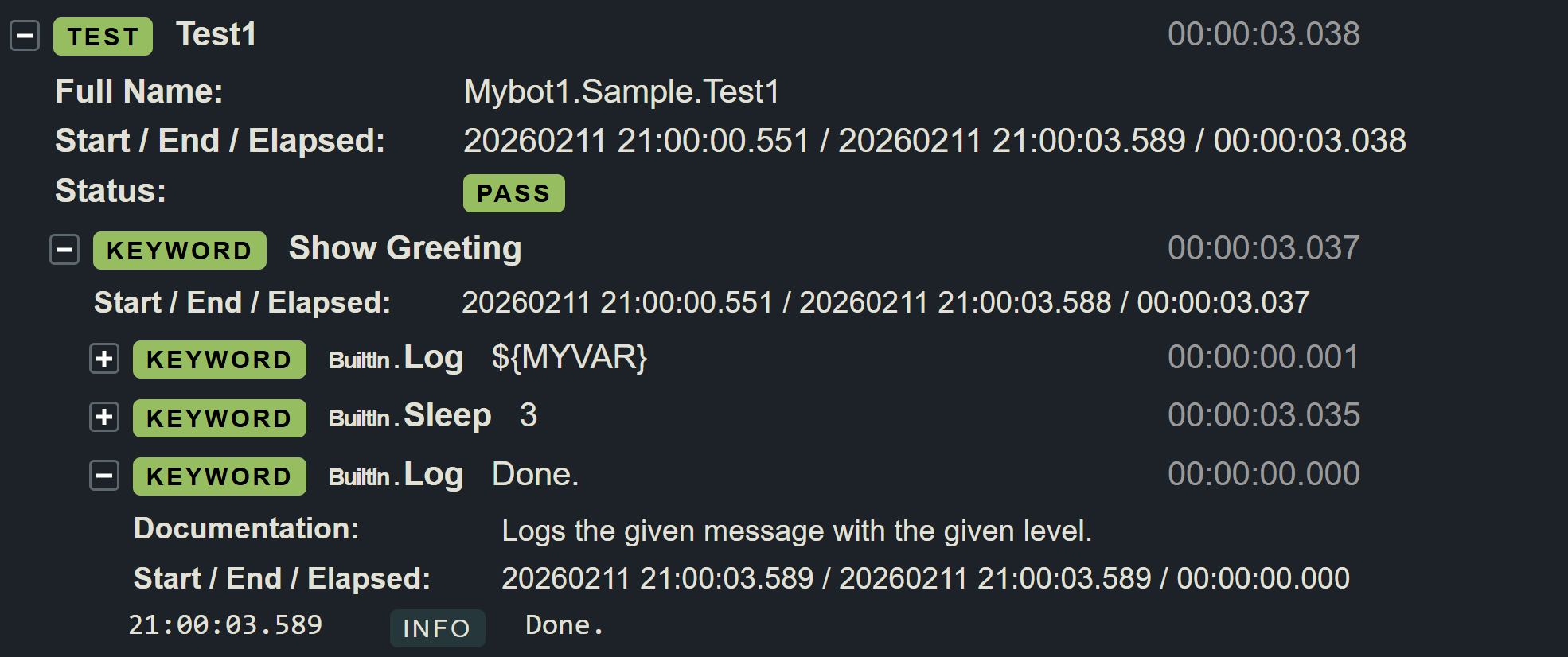Click the BuiltIn.Sleep keyword name
Screen dimensions: 1568x657
(x=410, y=416)
